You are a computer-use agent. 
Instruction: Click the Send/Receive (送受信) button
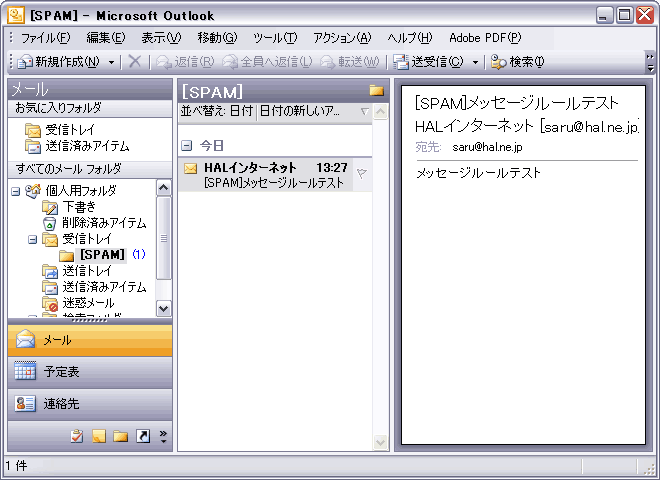pyautogui.click(x=428, y=62)
